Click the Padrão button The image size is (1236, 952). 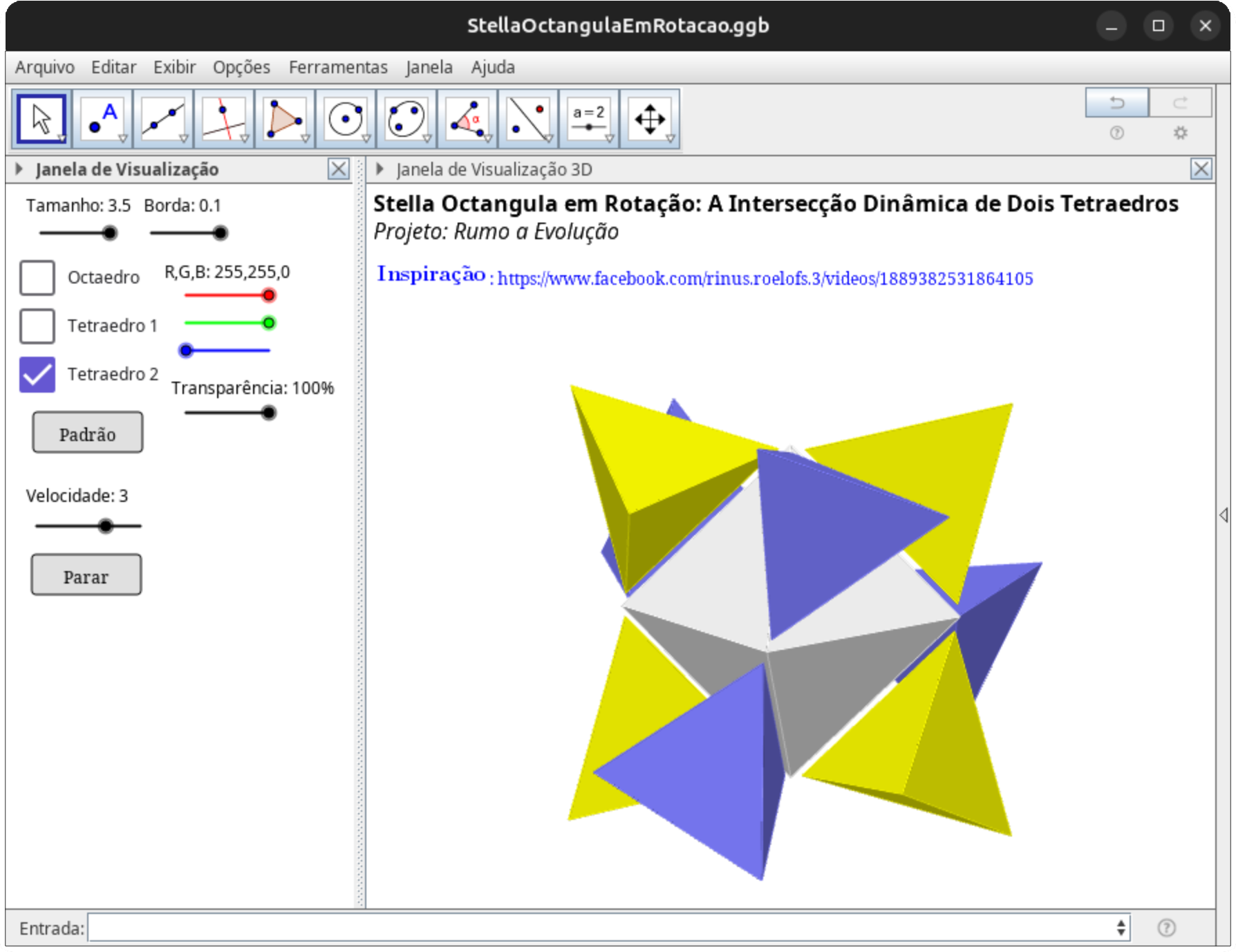87,433
